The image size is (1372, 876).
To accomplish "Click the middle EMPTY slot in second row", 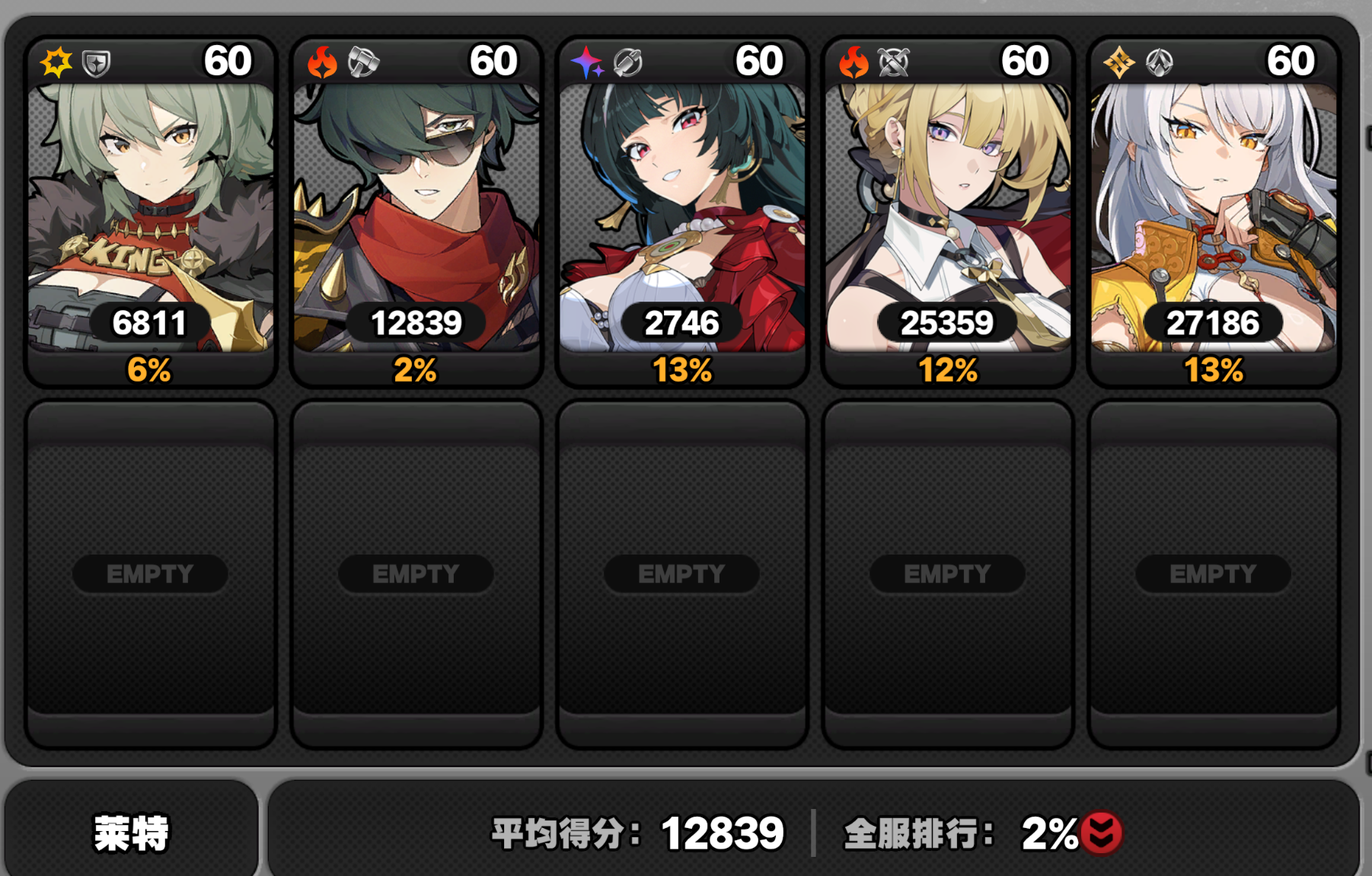I will (x=681, y=574).
